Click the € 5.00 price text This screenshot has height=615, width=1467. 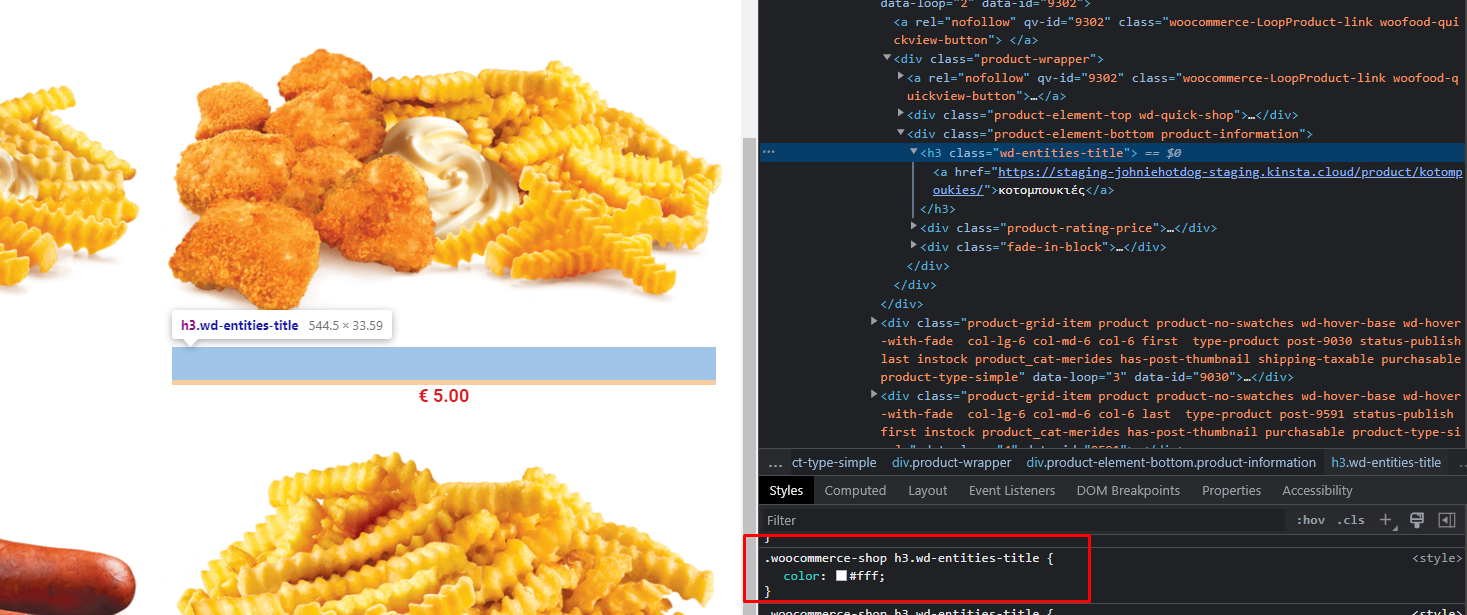click(444, 396)
